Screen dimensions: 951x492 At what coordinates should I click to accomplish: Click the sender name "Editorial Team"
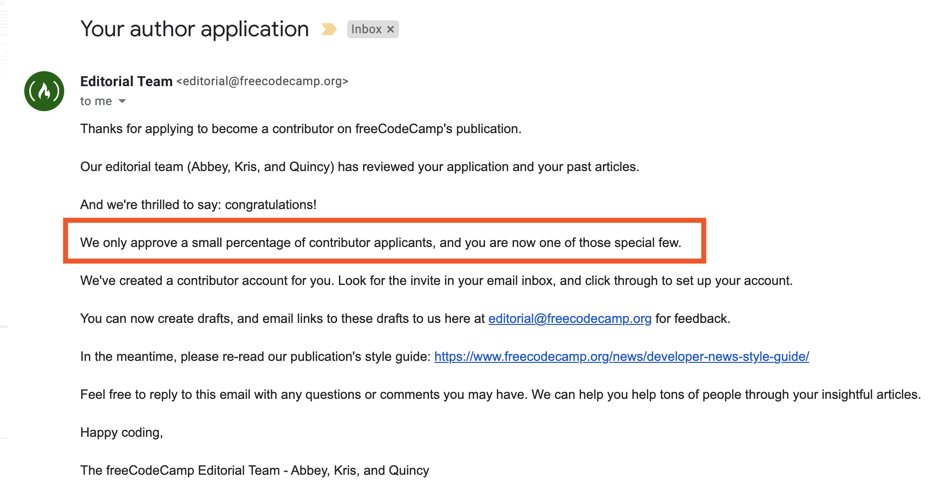click(126, 81)
